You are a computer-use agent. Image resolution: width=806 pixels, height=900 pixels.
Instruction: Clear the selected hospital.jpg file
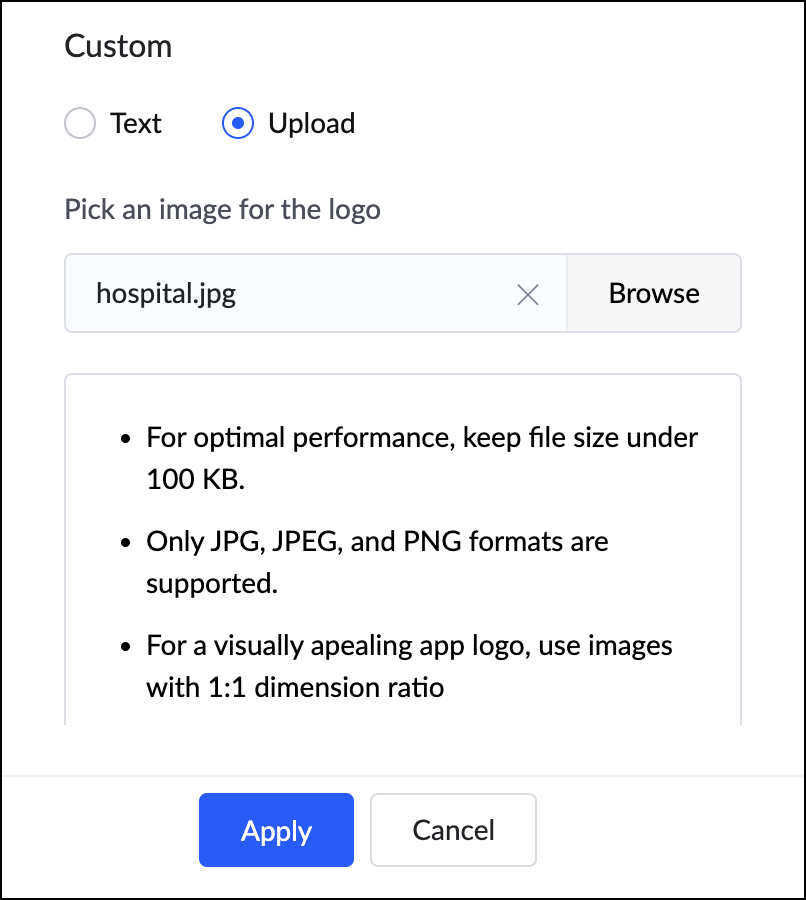527,294
